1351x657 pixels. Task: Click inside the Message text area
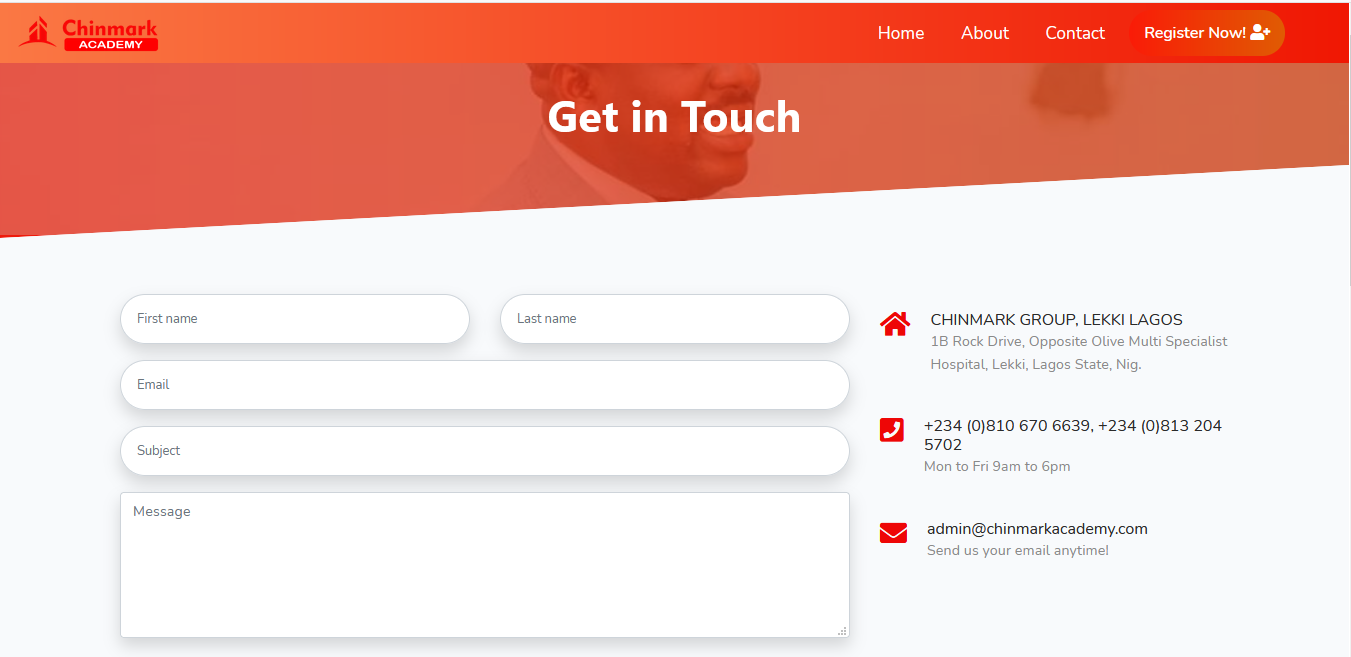click(x=485, y=565)
